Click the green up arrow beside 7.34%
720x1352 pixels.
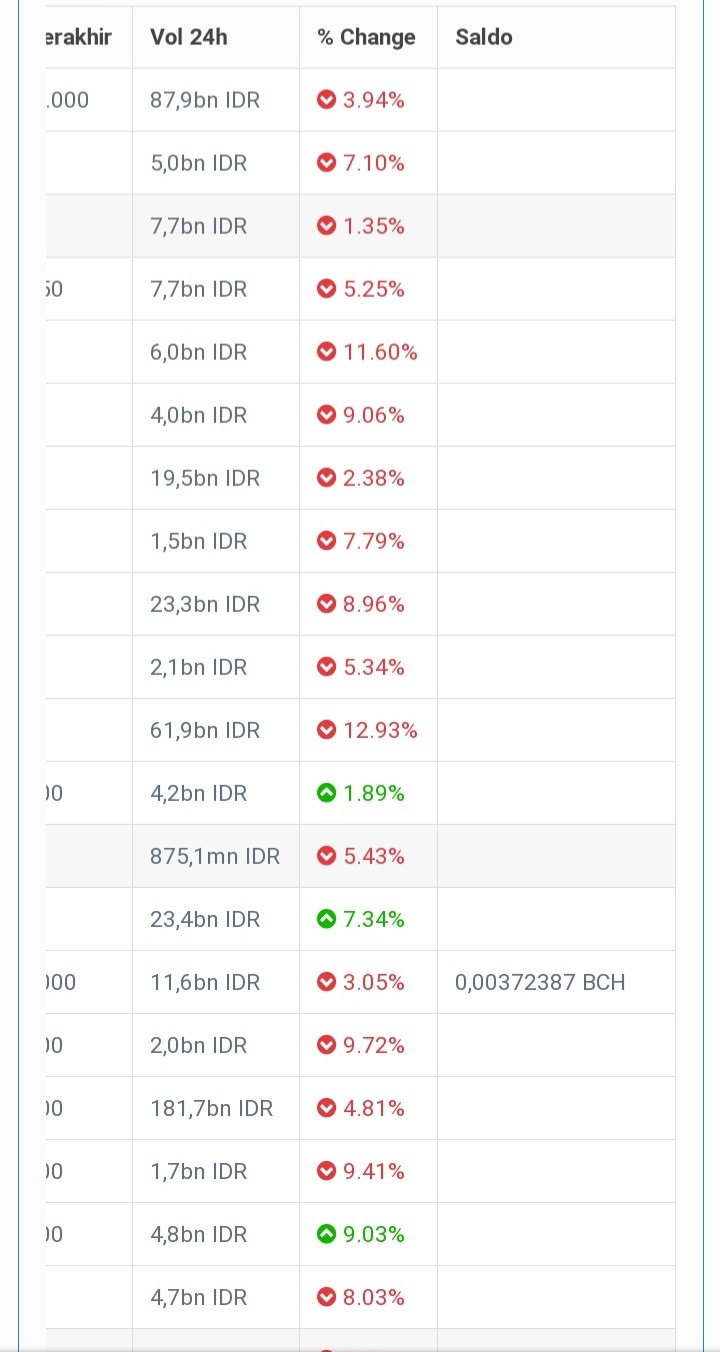click(x=326, y=919)
